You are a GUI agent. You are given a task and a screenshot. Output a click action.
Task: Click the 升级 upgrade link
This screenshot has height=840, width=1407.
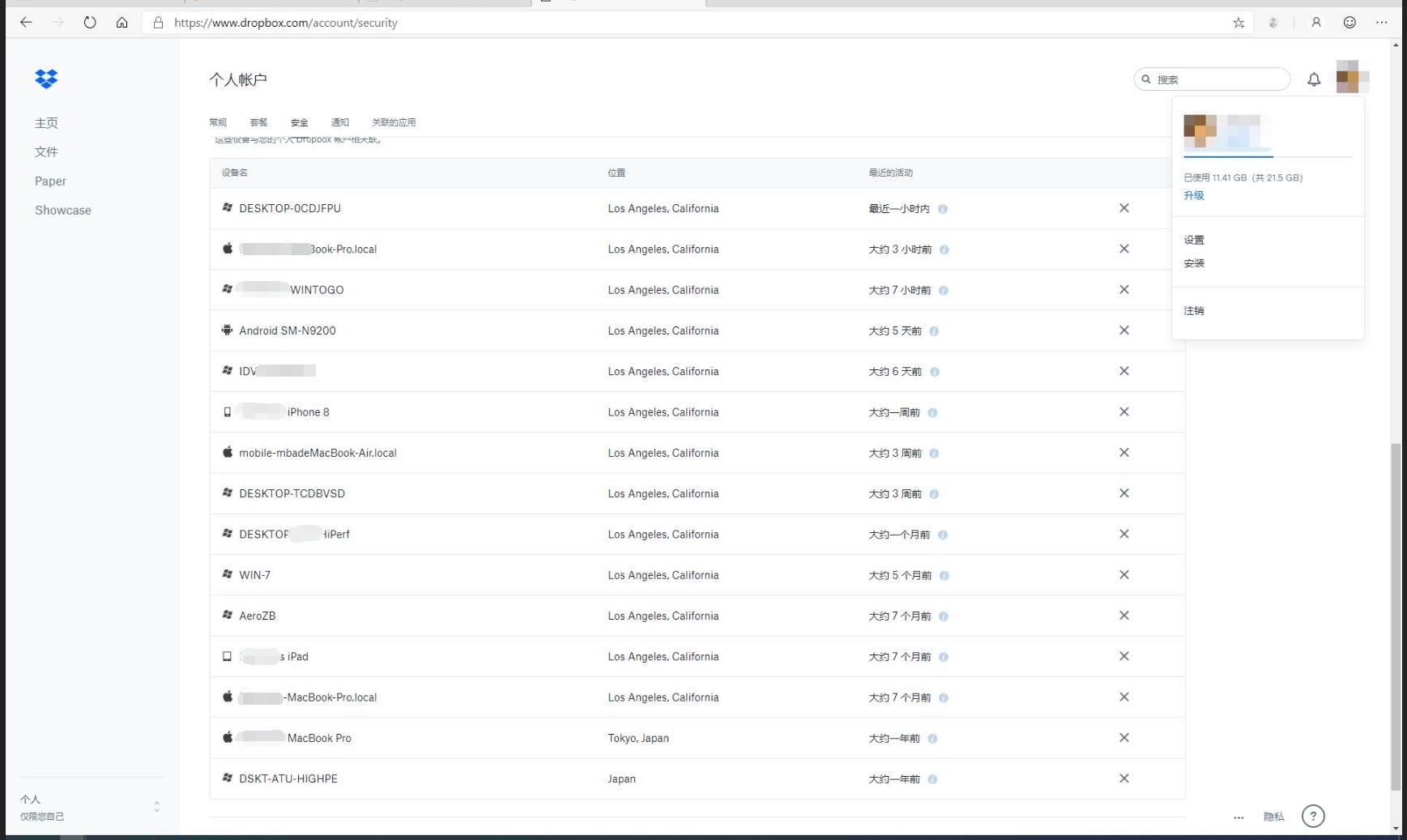click(1193, 195)
